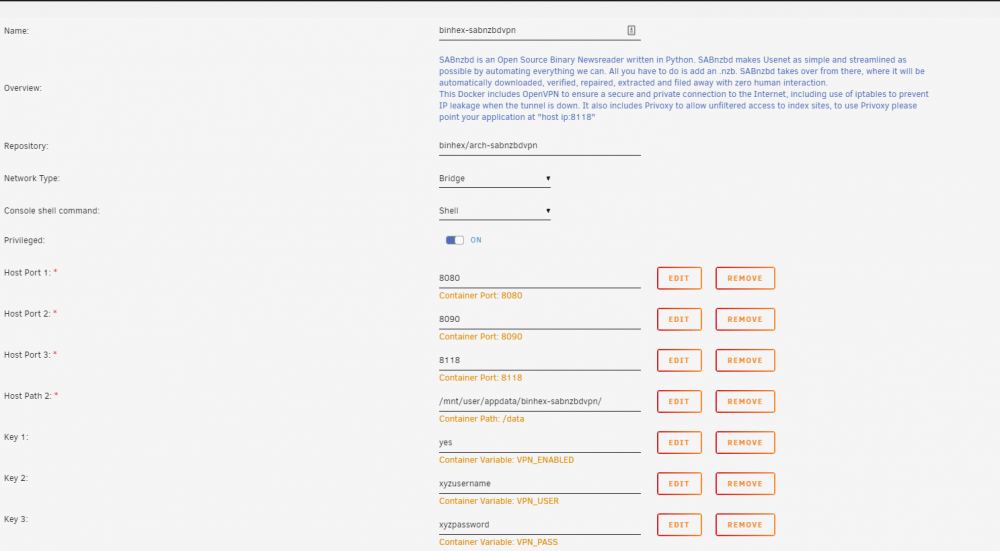Click the Host Path 2 appdata path field
The height and width of the screenshot is (551, 1000).
coord(540,401)
